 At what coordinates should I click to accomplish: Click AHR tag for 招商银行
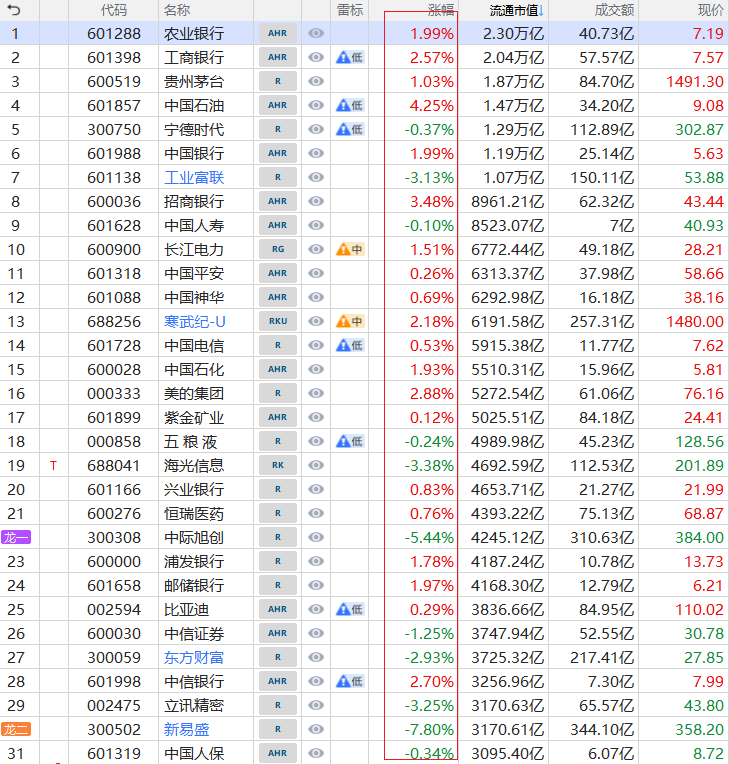click(x=278, y=201)
